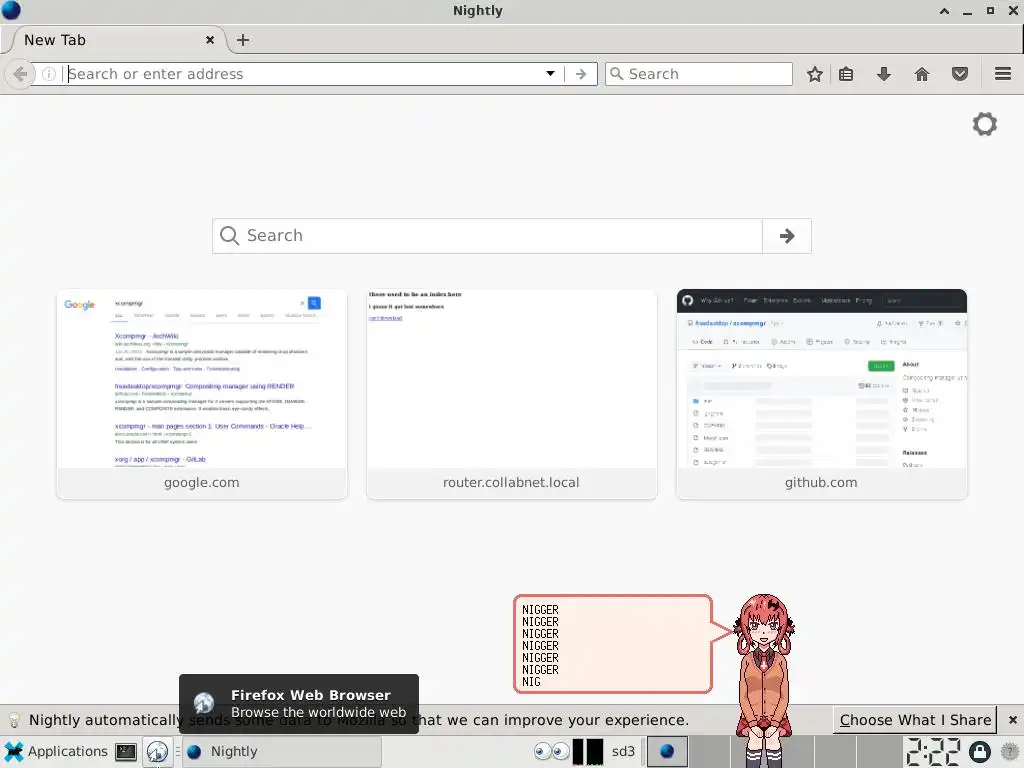The height and width of the screenshot is (768, 1024).
Task: Click the Nightly globe icon in title bar
Action: coord(11,10)
